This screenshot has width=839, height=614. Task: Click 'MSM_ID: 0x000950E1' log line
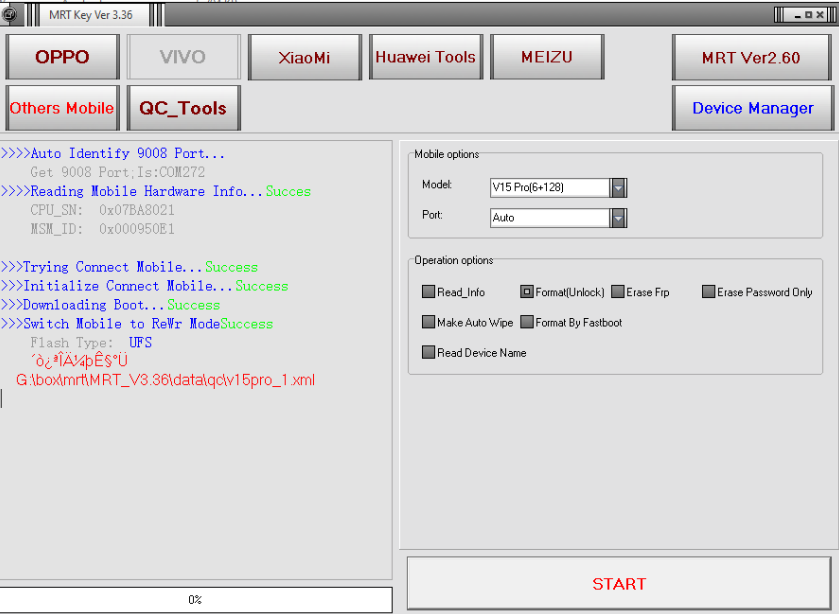point(102,229)
